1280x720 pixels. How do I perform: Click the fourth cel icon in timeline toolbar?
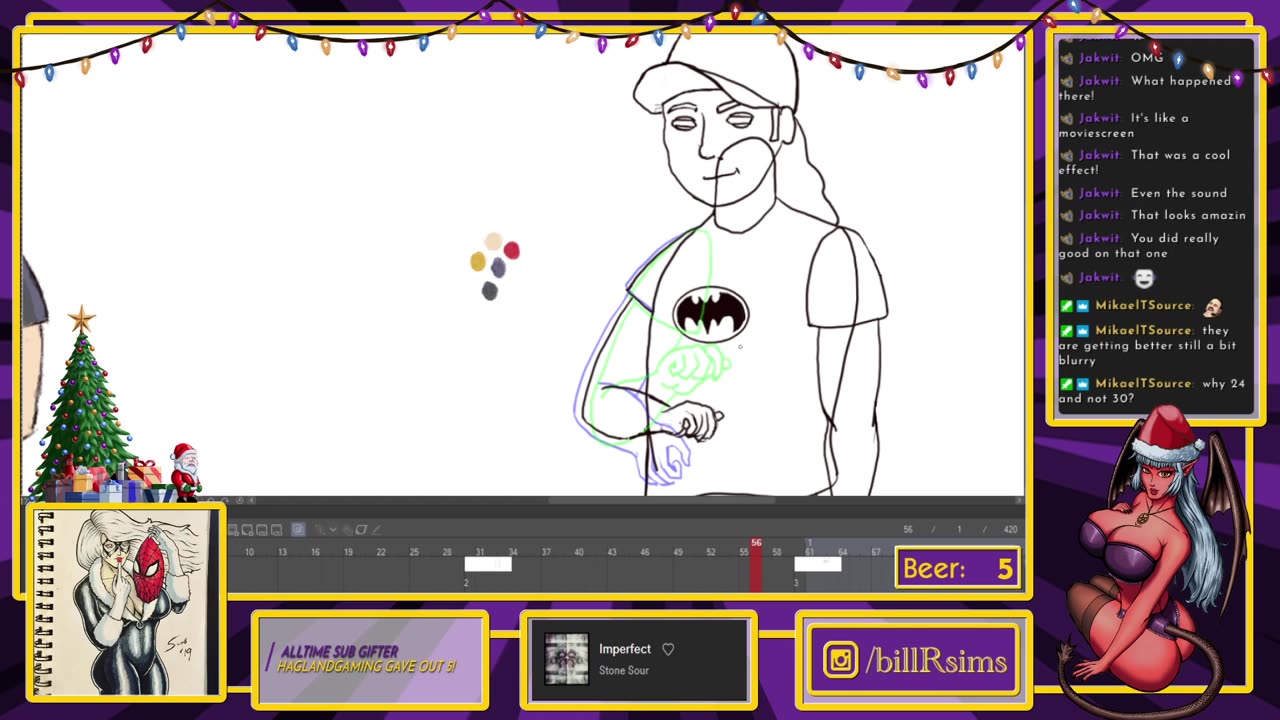pyautogui.click(x=276, y=530)
